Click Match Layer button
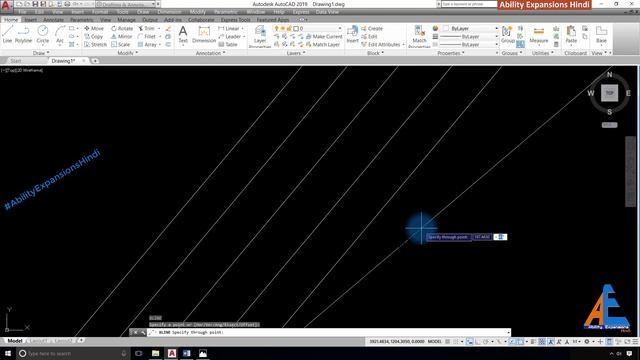This screenshot has width=640, height=360. (x=322, y=44)
